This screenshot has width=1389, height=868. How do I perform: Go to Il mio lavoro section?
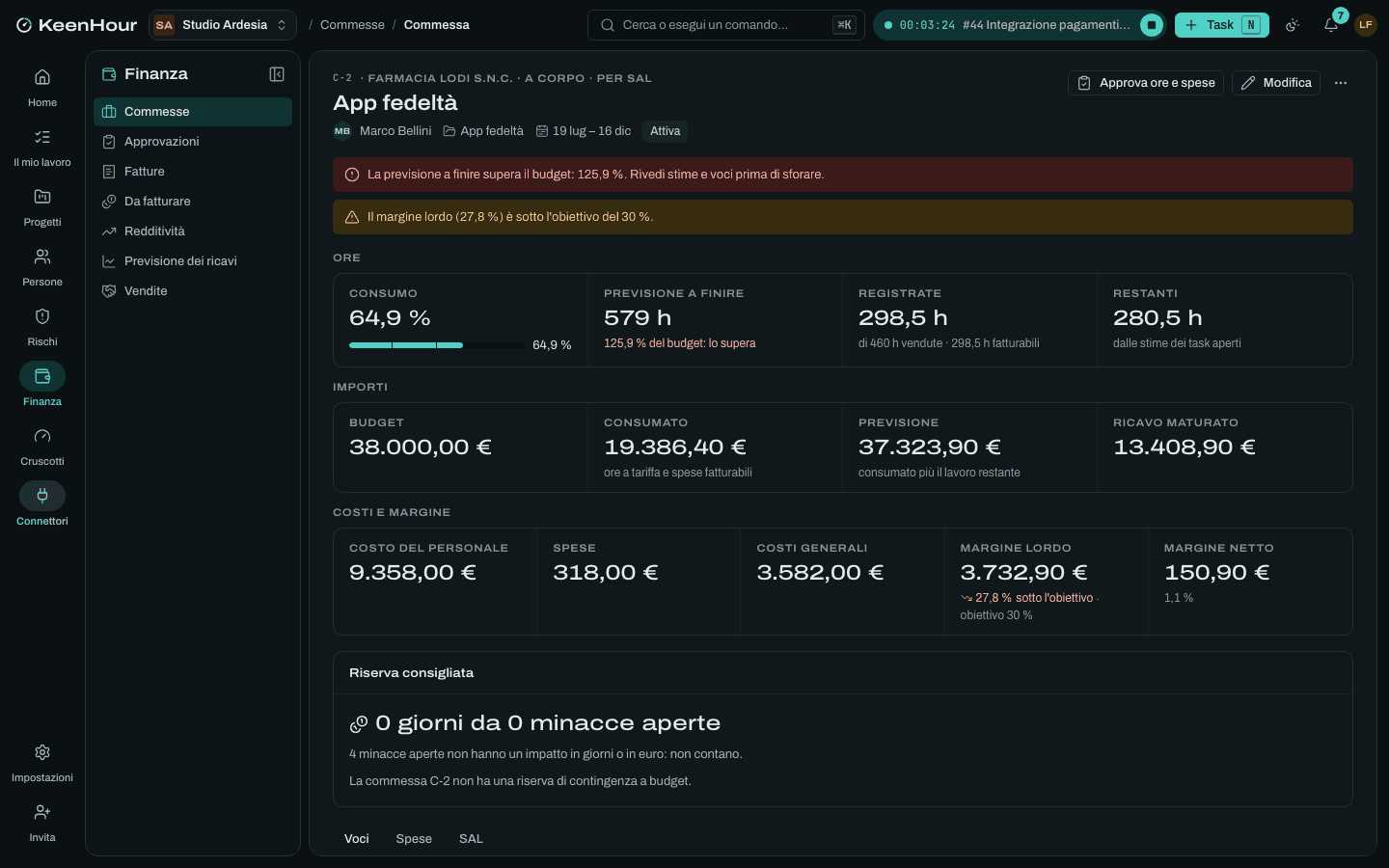(42, 147)
